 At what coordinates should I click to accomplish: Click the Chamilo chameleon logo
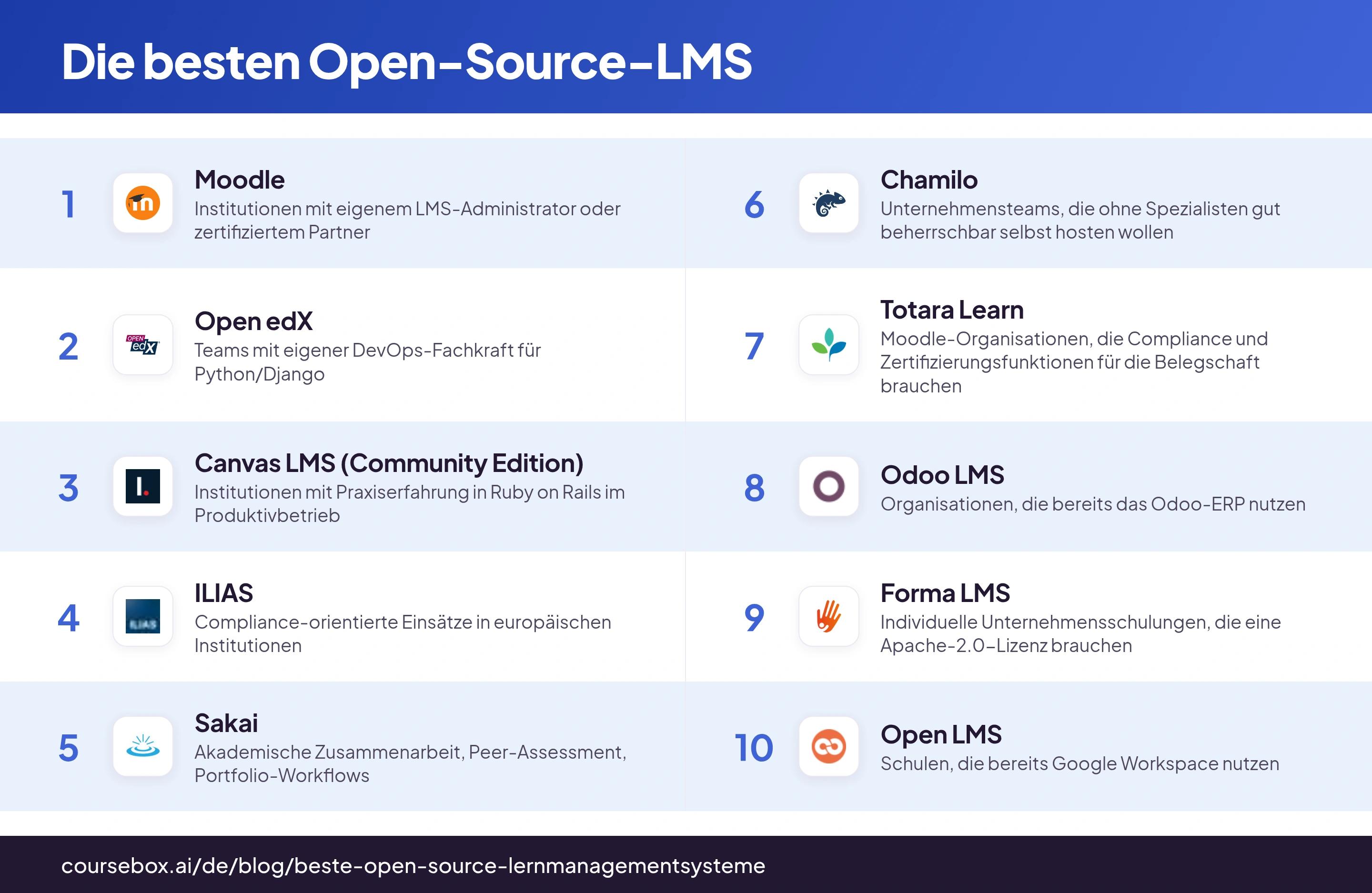(x=829, y=203)
